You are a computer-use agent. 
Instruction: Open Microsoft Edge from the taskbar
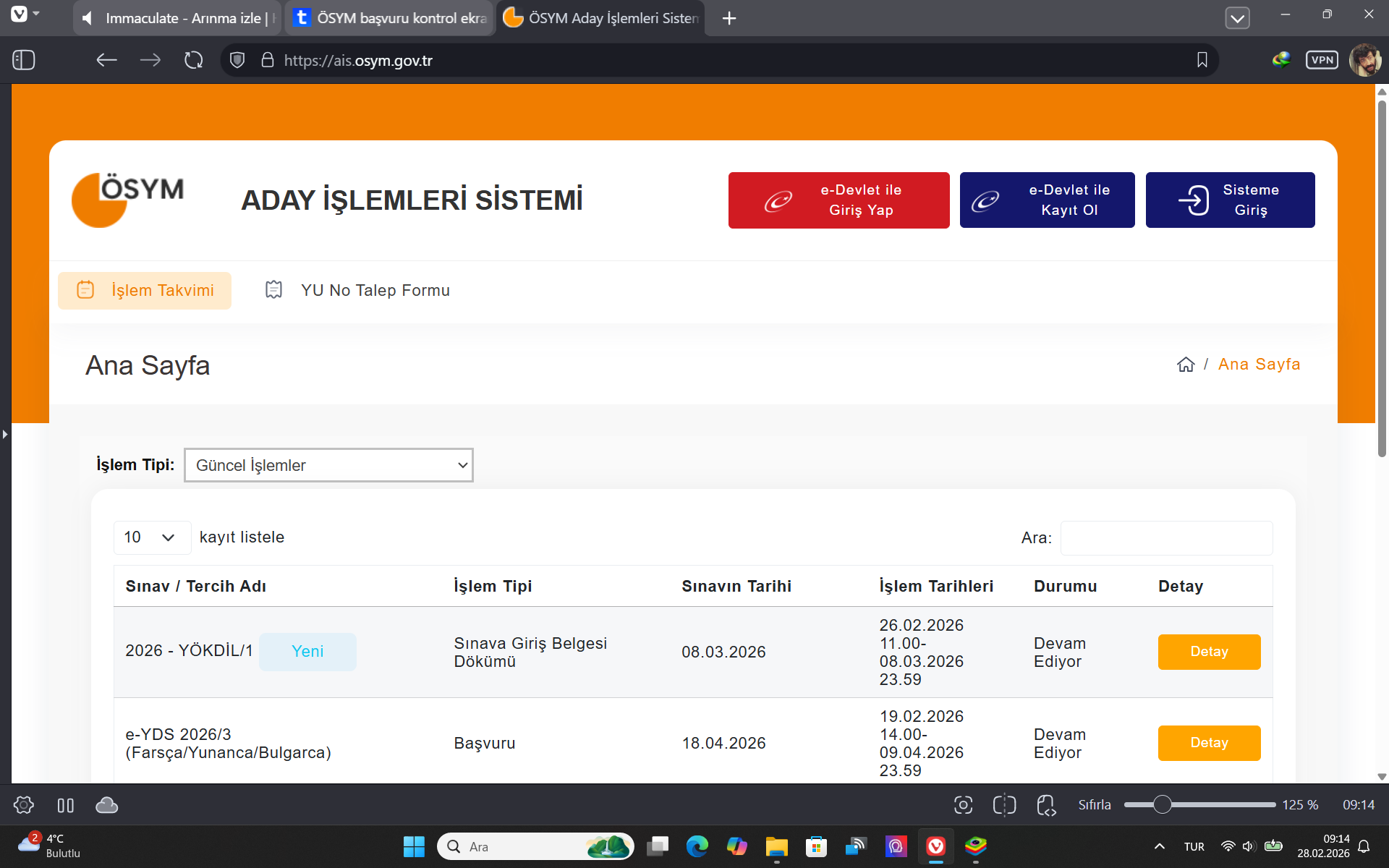(x=697, y=846)
